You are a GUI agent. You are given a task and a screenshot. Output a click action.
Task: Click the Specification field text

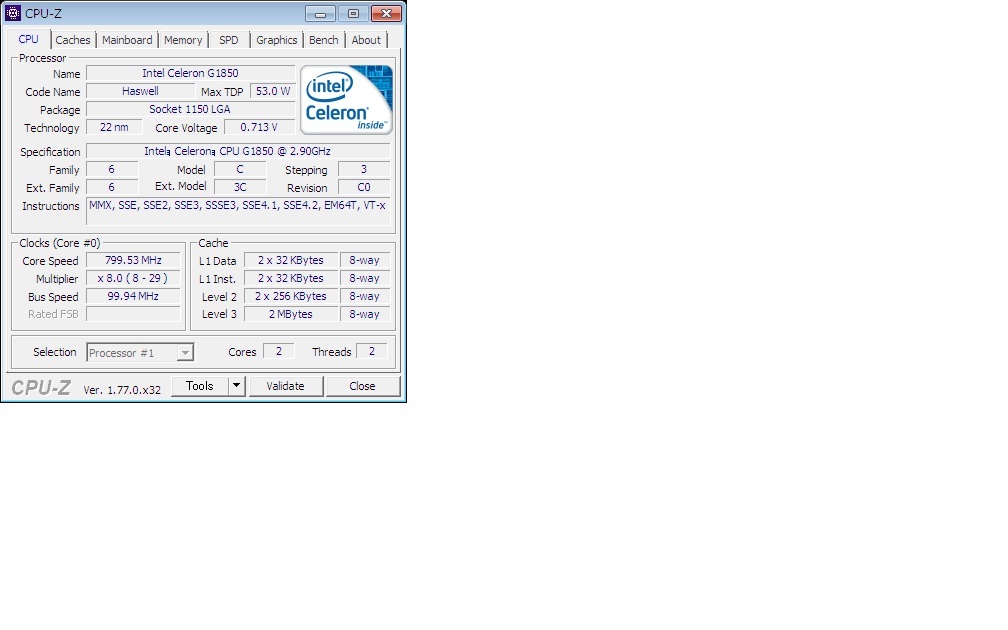(x=238, y=151)
